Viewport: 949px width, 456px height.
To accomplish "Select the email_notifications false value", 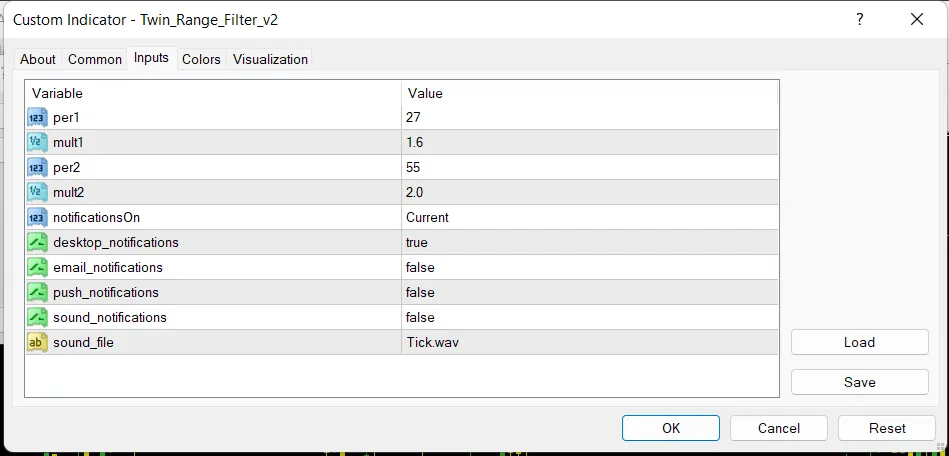I will click(589, 268).
